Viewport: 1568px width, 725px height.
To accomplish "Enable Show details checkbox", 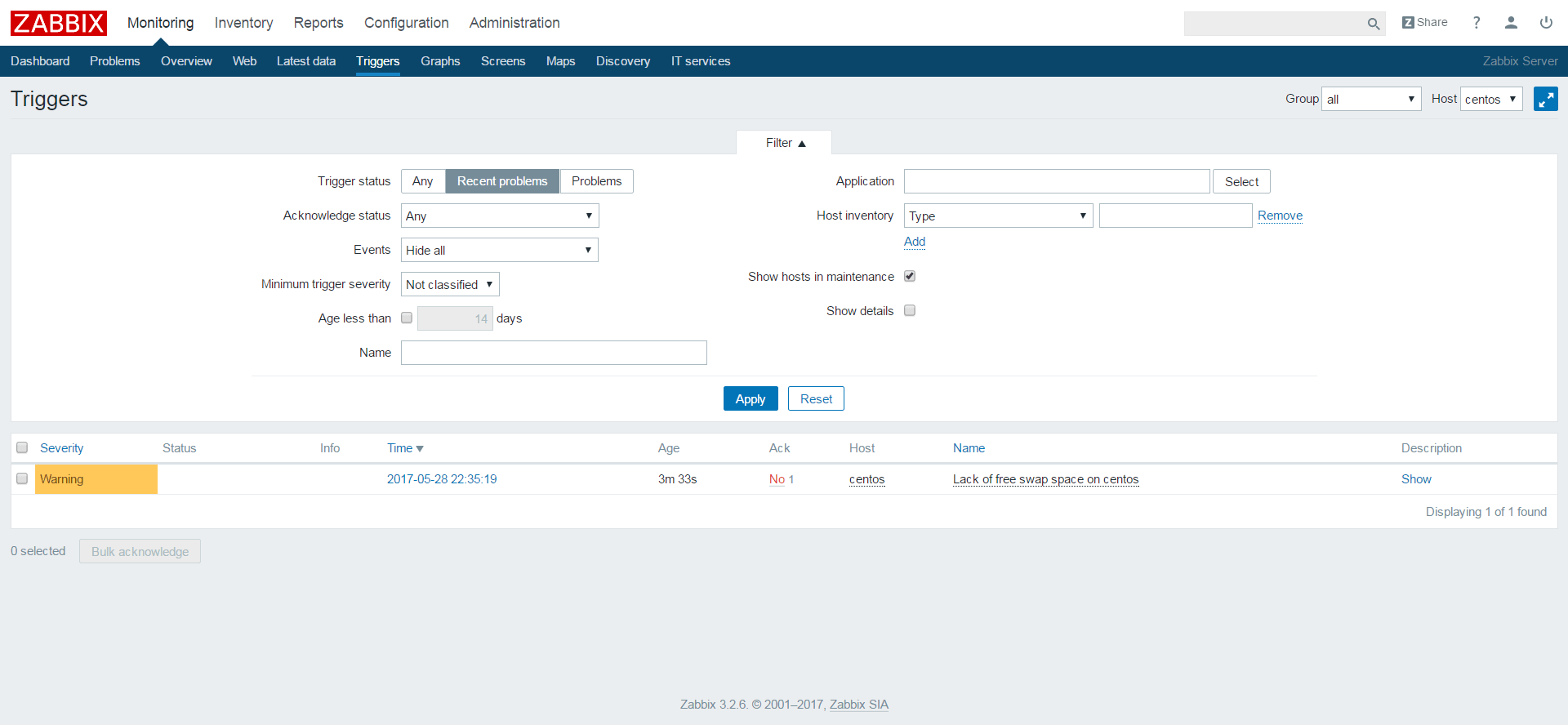I will click(x=910, y=311).
